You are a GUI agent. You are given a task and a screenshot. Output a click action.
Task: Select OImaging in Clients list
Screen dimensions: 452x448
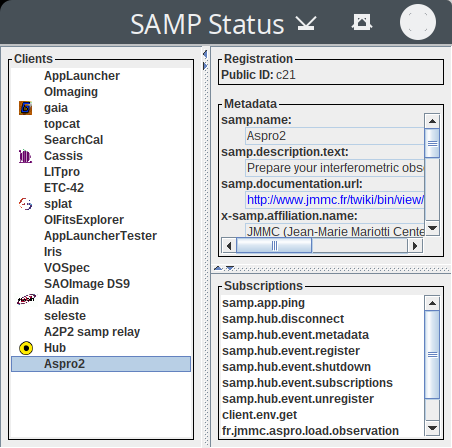tap(101, 92)
